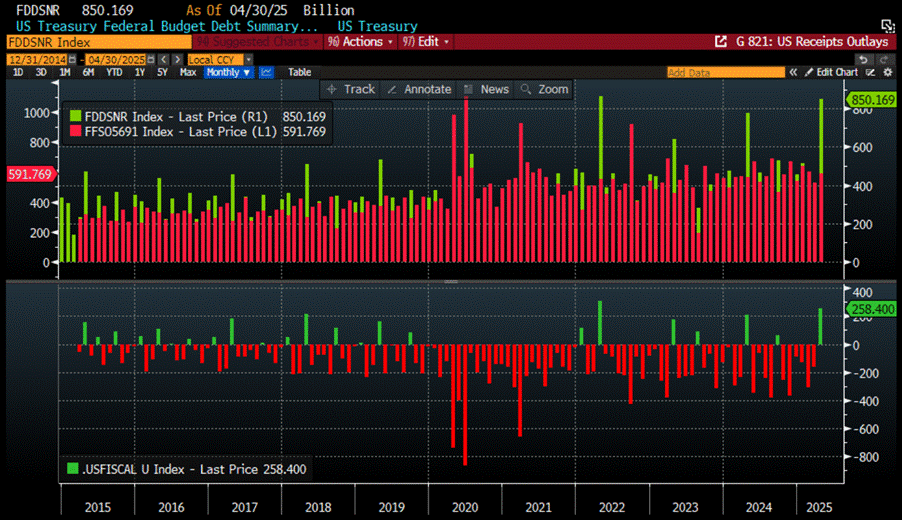Activate the Track crosshair tool
This screenshot has height=520, width=902.
pos(351,89)
